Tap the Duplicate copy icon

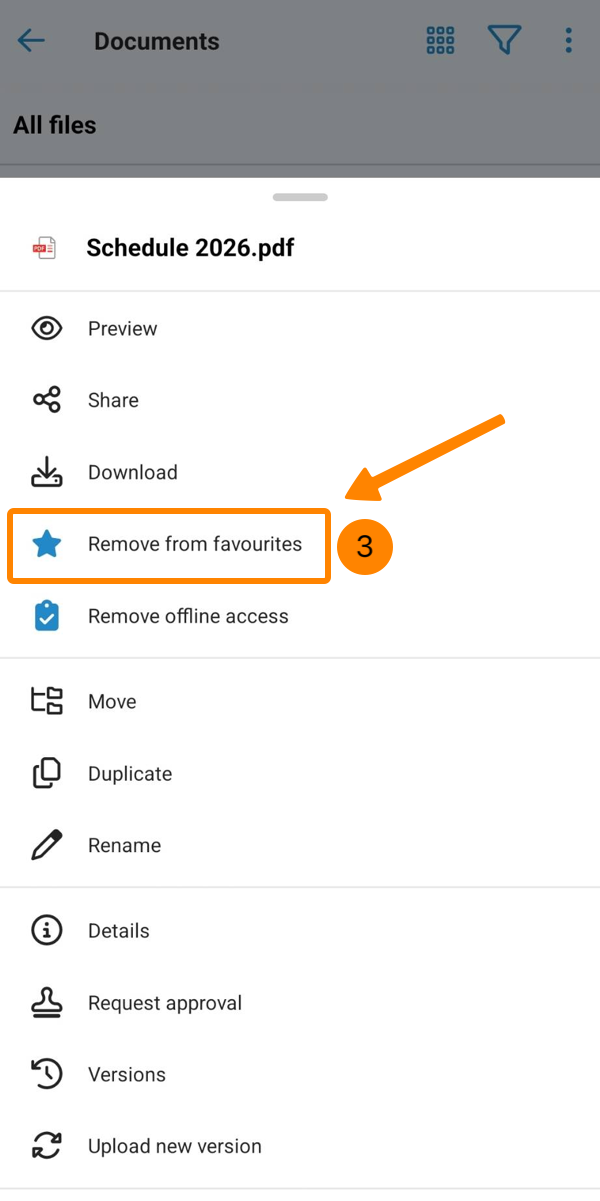[47, 773]
